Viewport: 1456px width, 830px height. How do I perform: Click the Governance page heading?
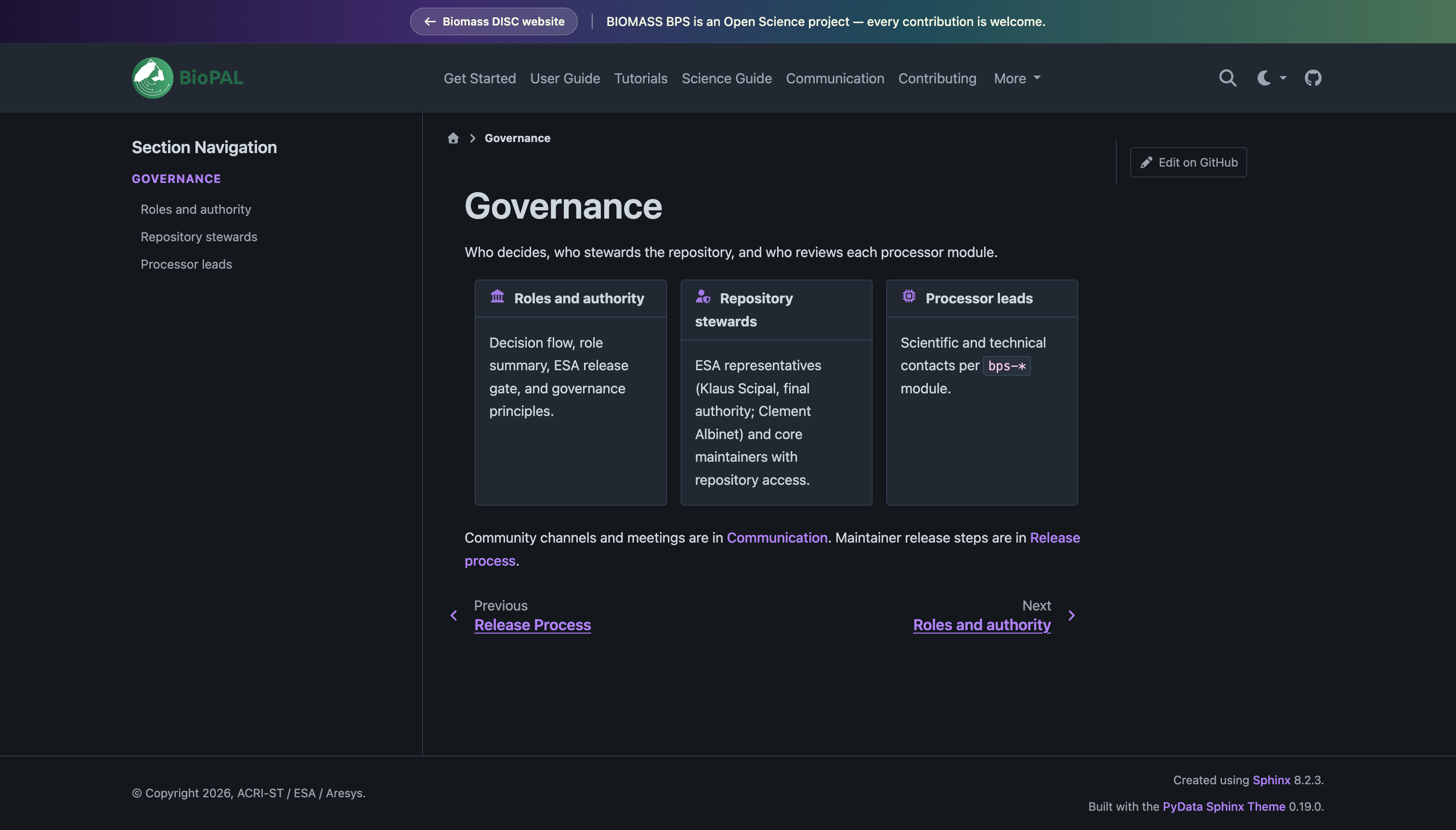tap(563, 206)
